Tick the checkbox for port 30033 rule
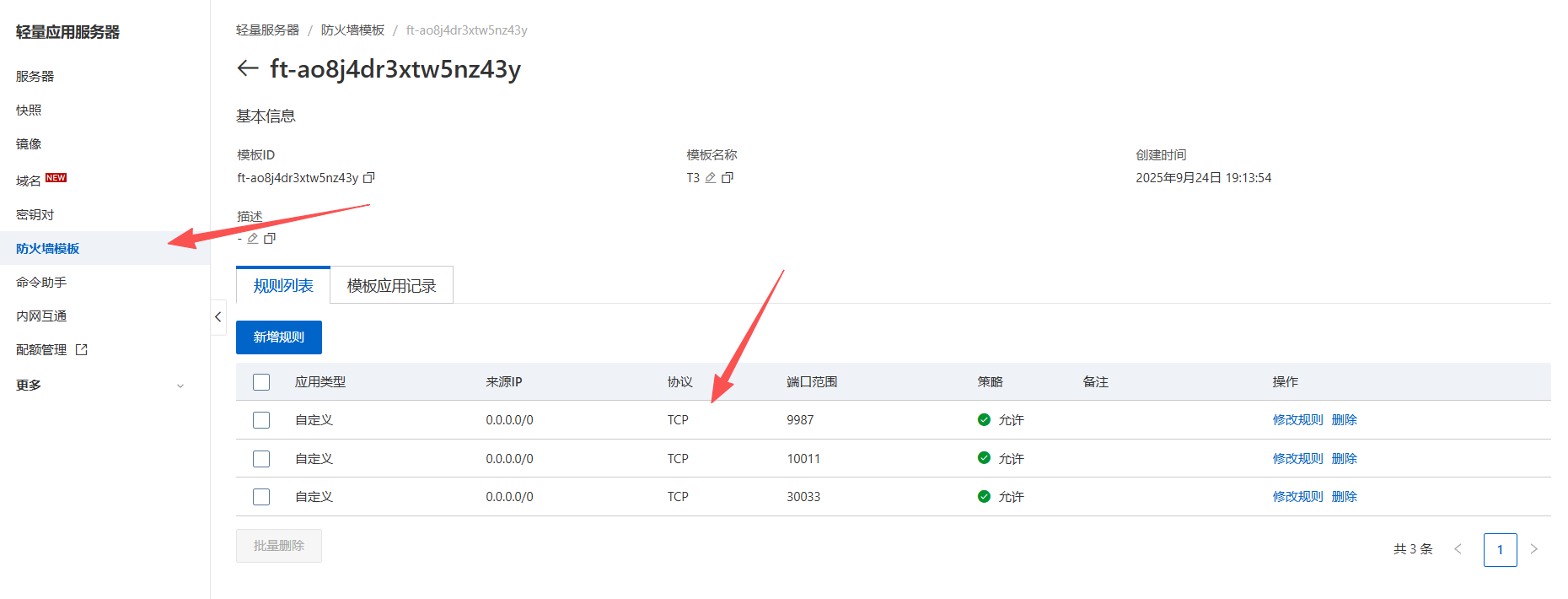The height and width of the screenshot is (599, 1568). click(x=261, y=497)
